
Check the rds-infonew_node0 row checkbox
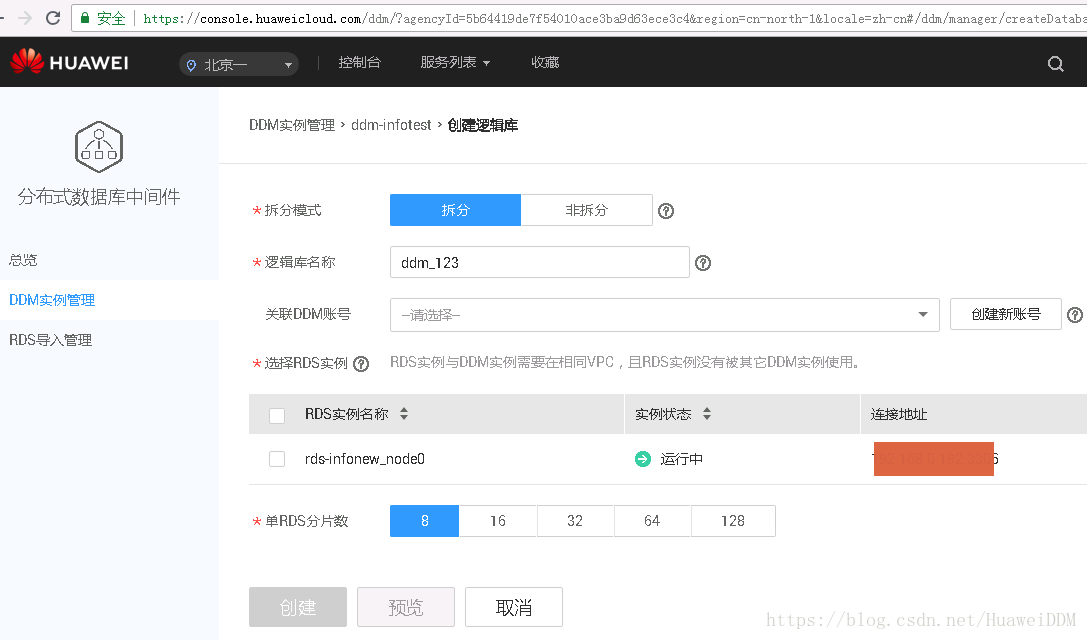(277, 459)
